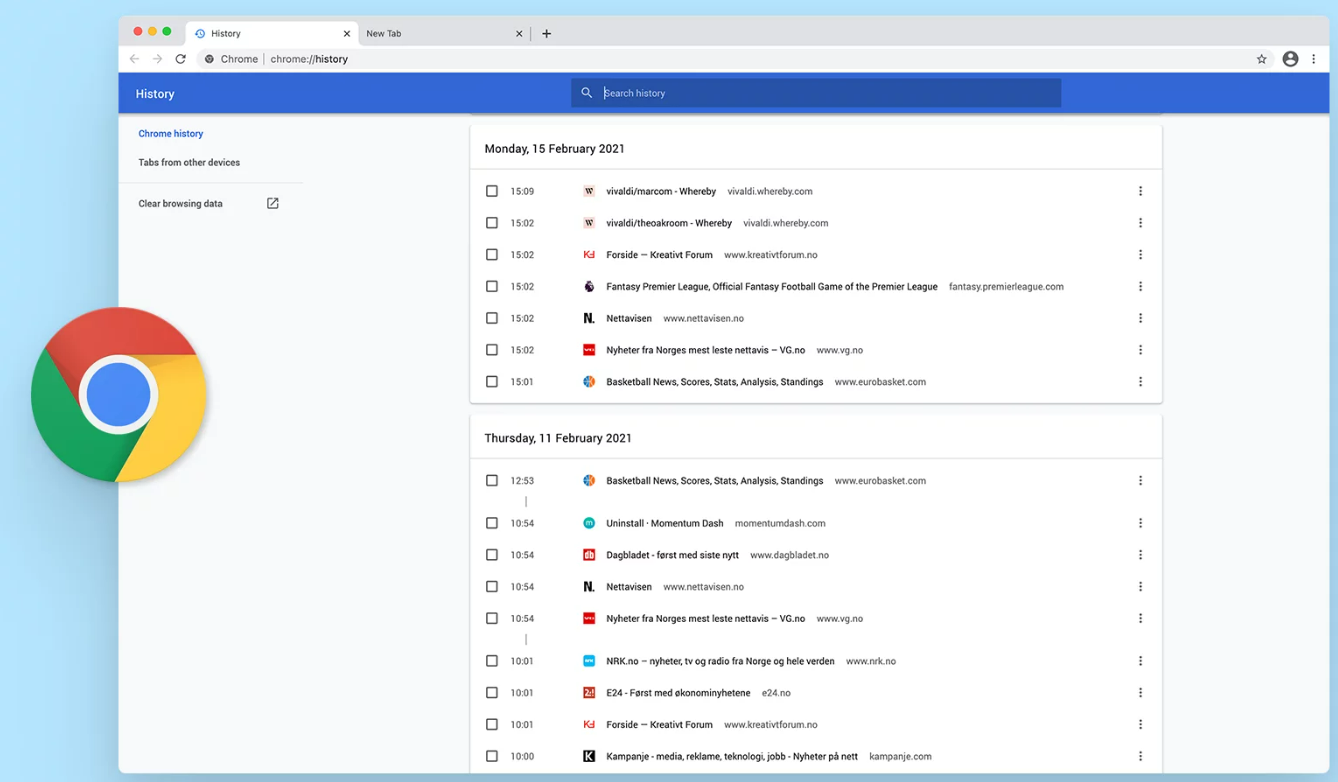Open Tabs from other devices
The width and height of the screenshot is (1338, 782).
click(x=189, y=162)
